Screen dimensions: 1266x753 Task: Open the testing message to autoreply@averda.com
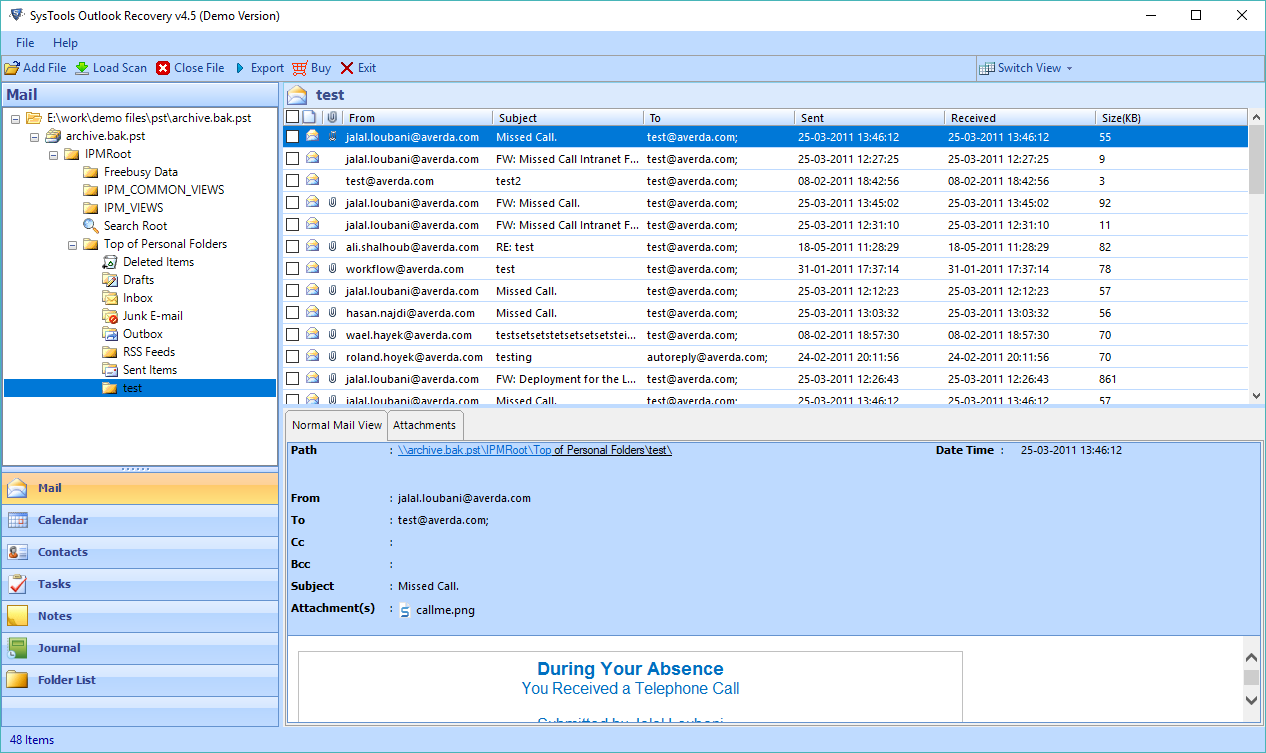coord(766,357)
